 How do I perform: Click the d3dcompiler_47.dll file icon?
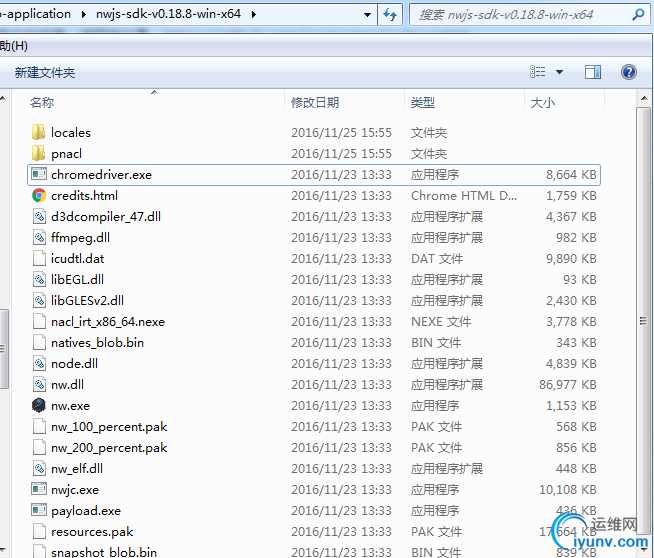point(39,216)
